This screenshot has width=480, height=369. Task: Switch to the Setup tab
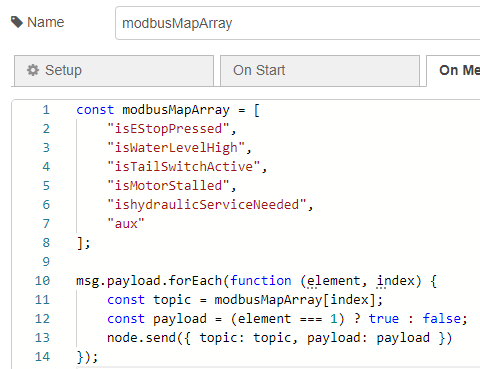coord(114,71)
